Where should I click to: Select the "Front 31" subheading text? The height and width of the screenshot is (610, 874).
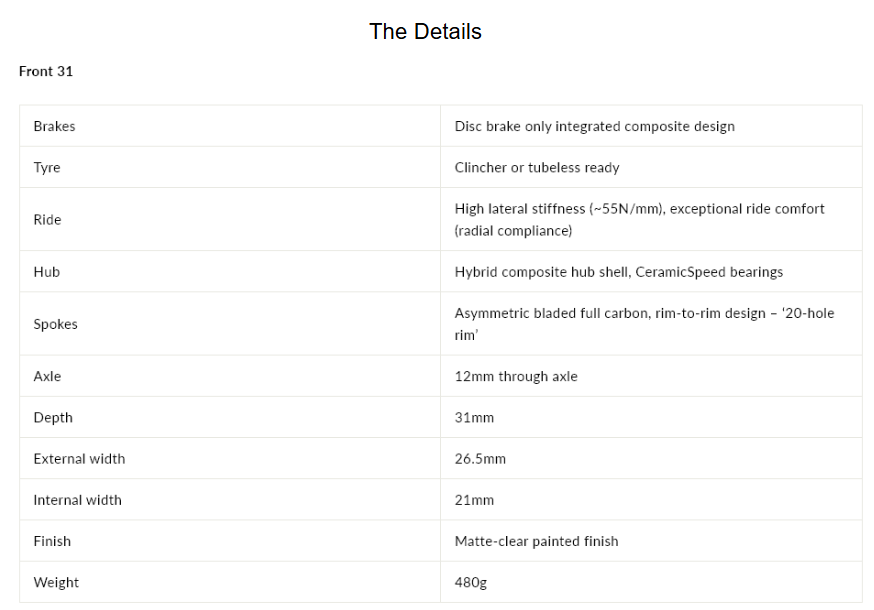tap(46, 71)
